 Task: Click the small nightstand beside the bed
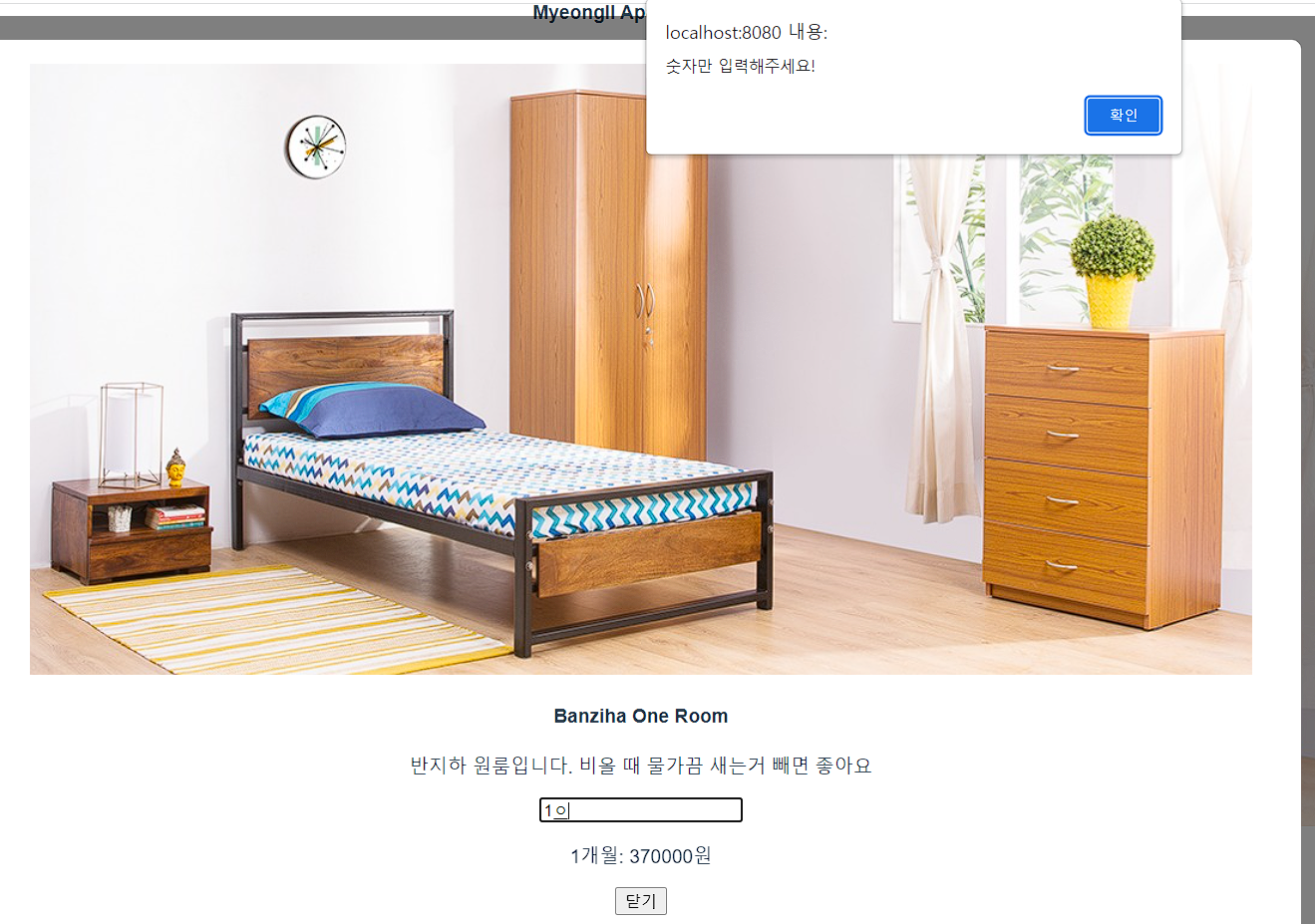[132, 531]
